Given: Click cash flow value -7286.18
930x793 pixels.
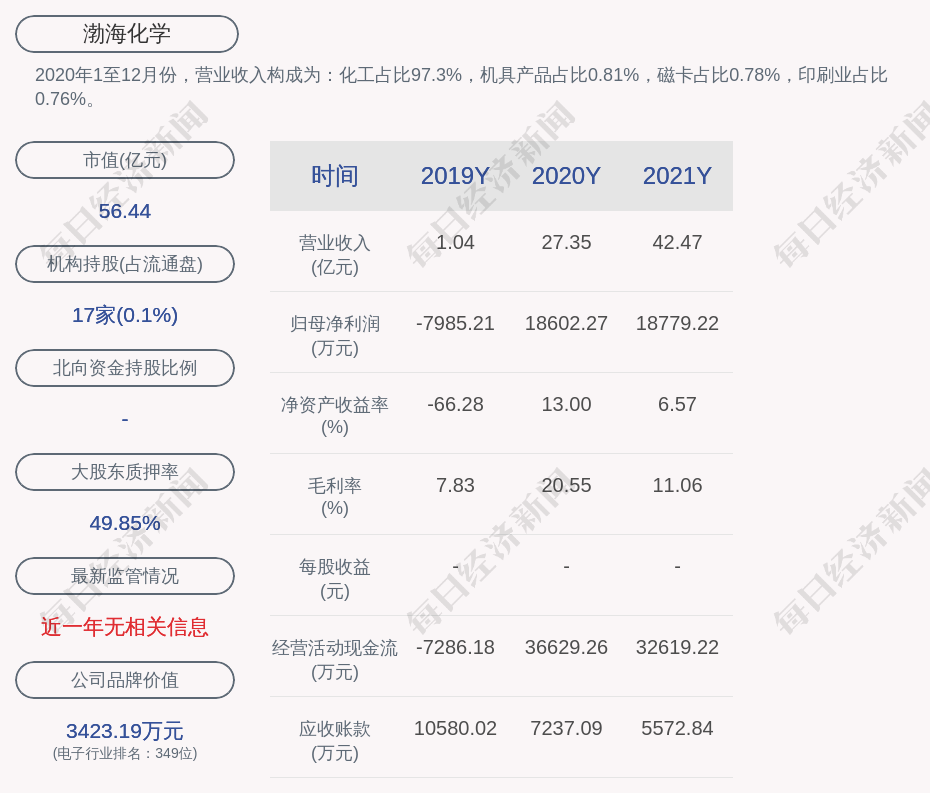Looking at the screenshot, I should [455, 647].
